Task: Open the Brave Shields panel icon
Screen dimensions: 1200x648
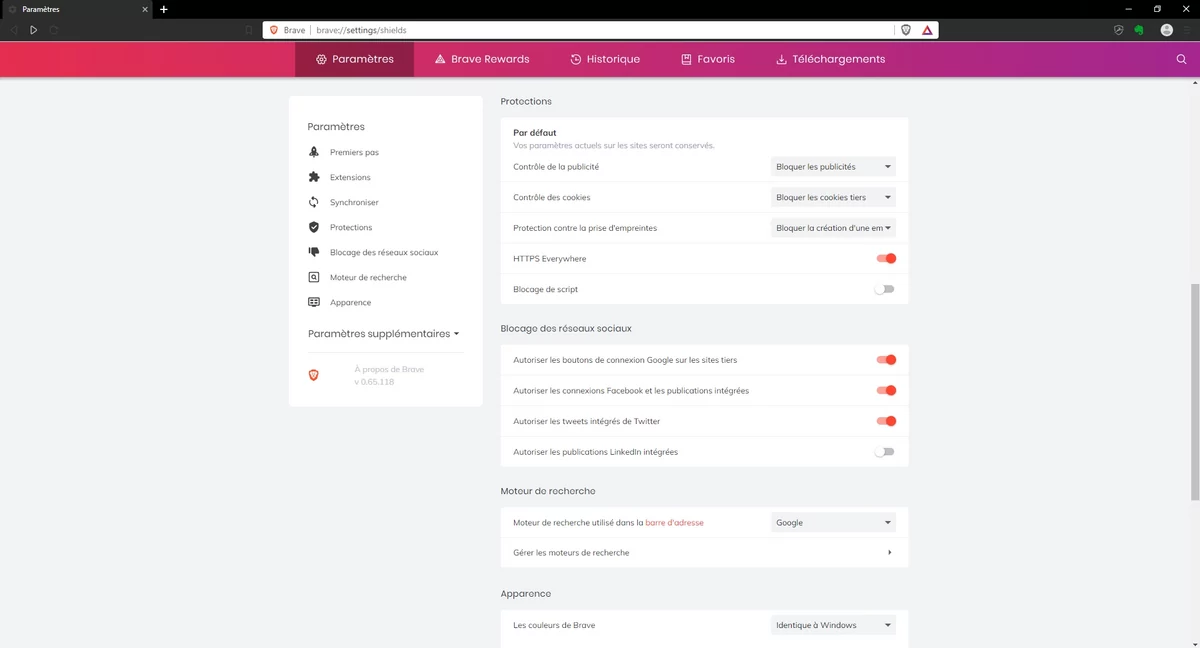Action: [906, 30]
